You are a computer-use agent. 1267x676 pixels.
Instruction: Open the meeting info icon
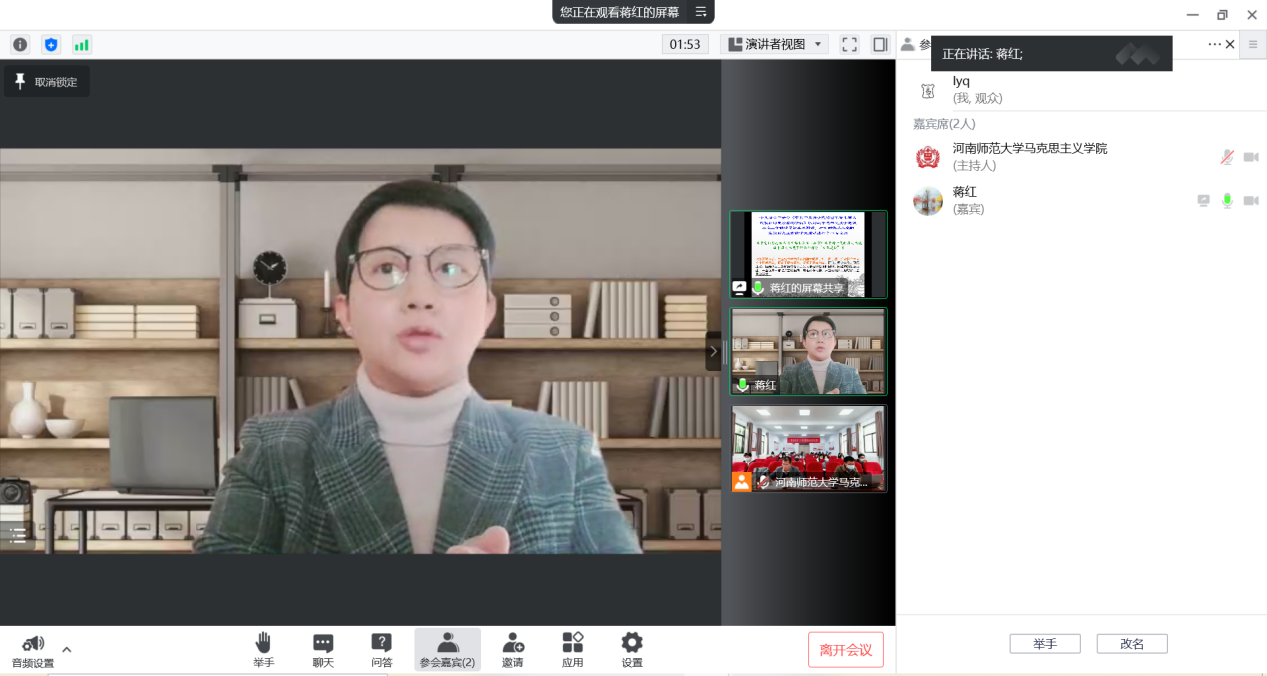[20, 45]
